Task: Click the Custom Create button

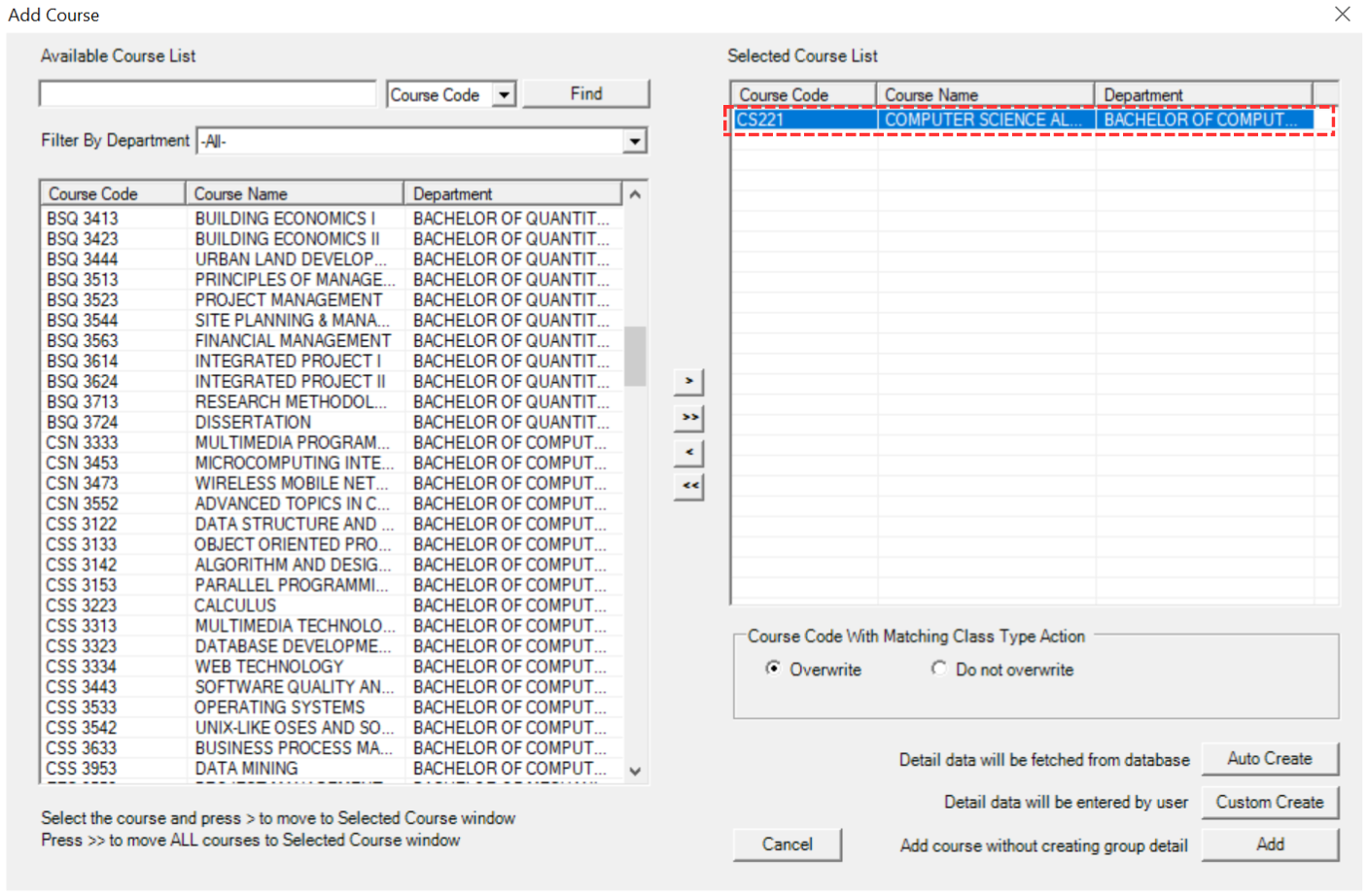Action: tap(1269, 802)
